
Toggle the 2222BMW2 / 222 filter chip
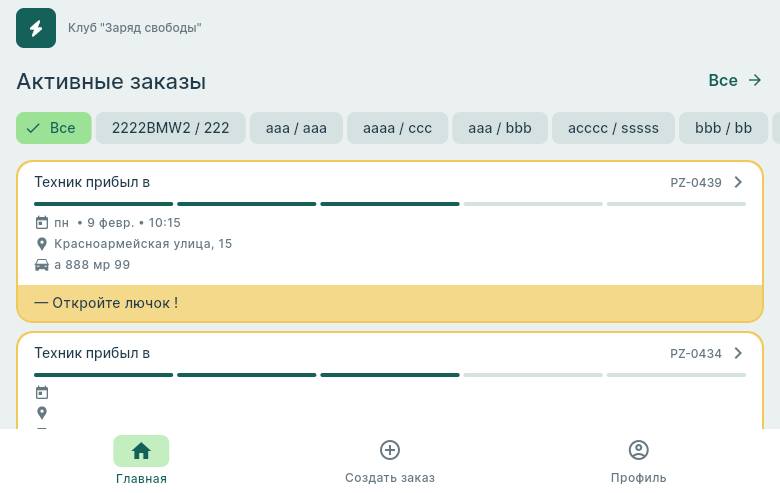170,128
